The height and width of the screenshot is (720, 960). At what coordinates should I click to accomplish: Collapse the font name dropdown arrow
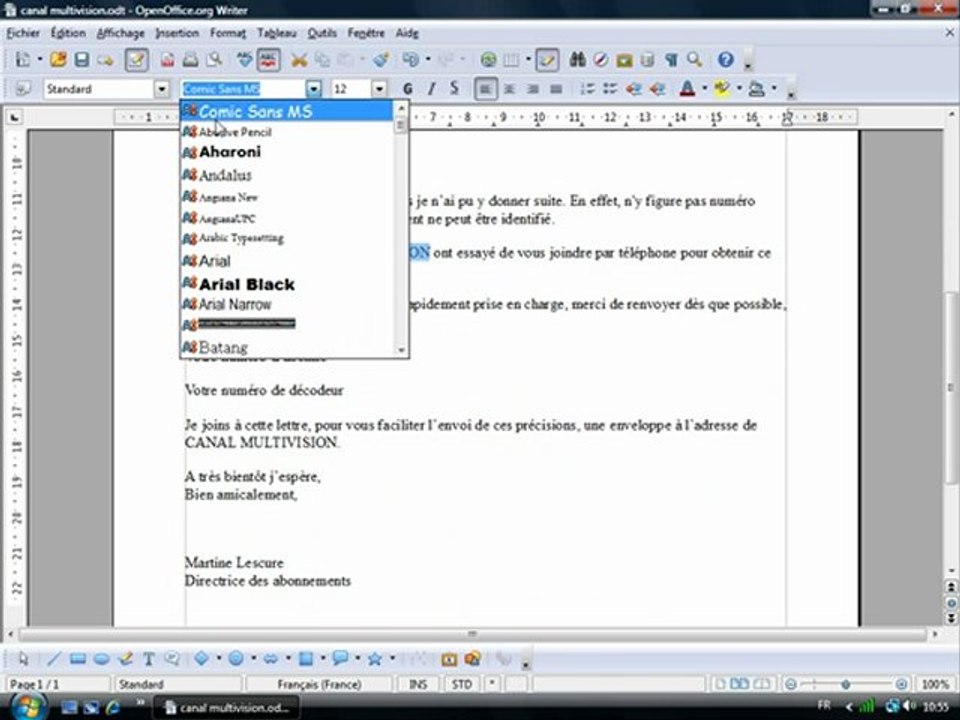[314, 89]
